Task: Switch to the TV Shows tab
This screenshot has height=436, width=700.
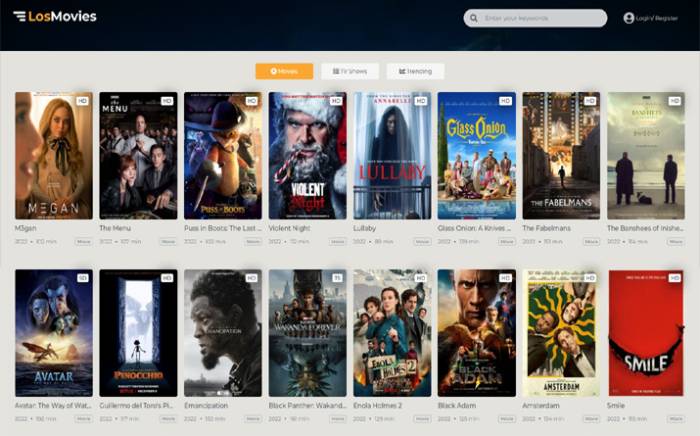Action: point(350,71)
